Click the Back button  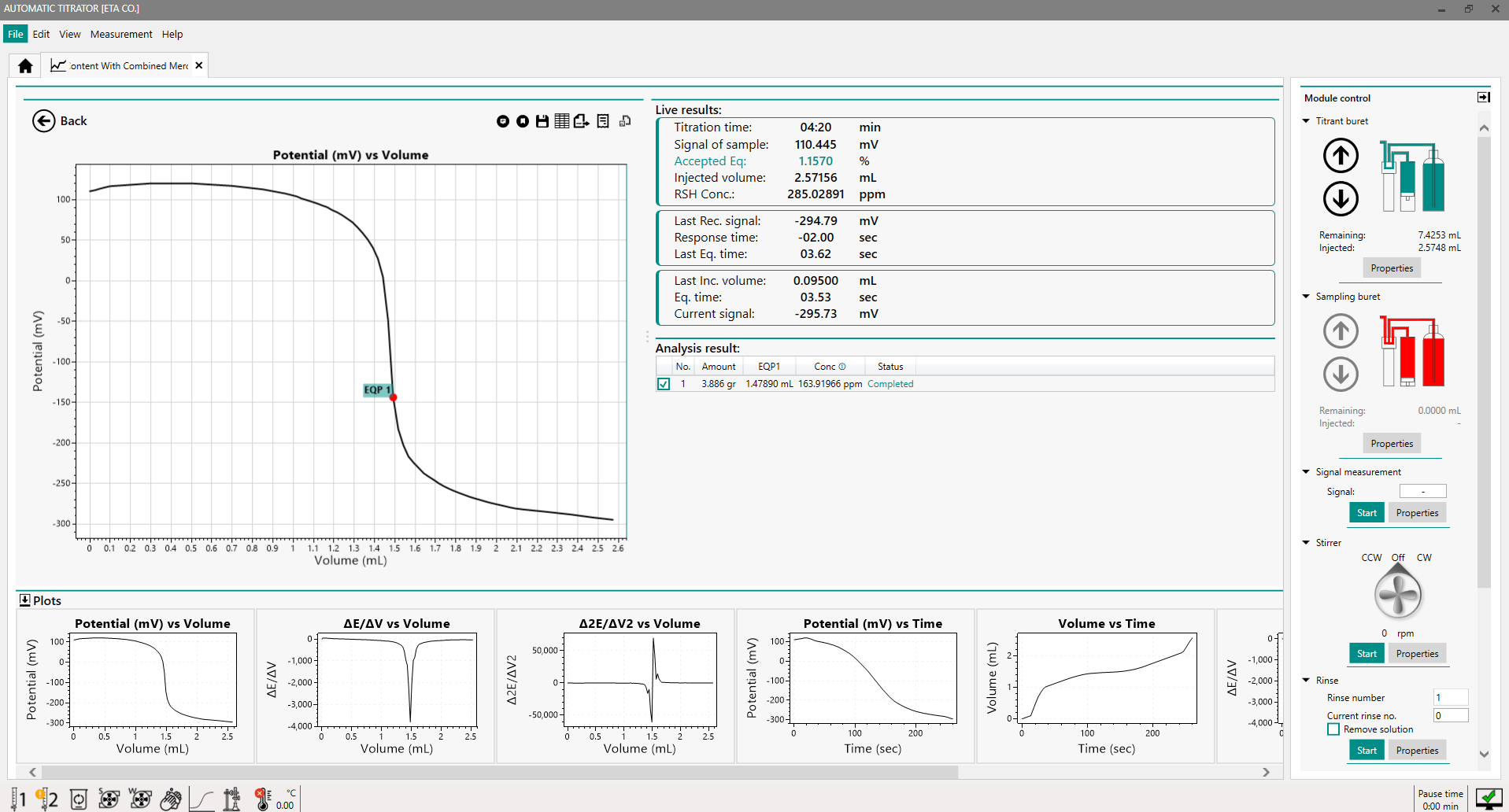pos(60,121)
